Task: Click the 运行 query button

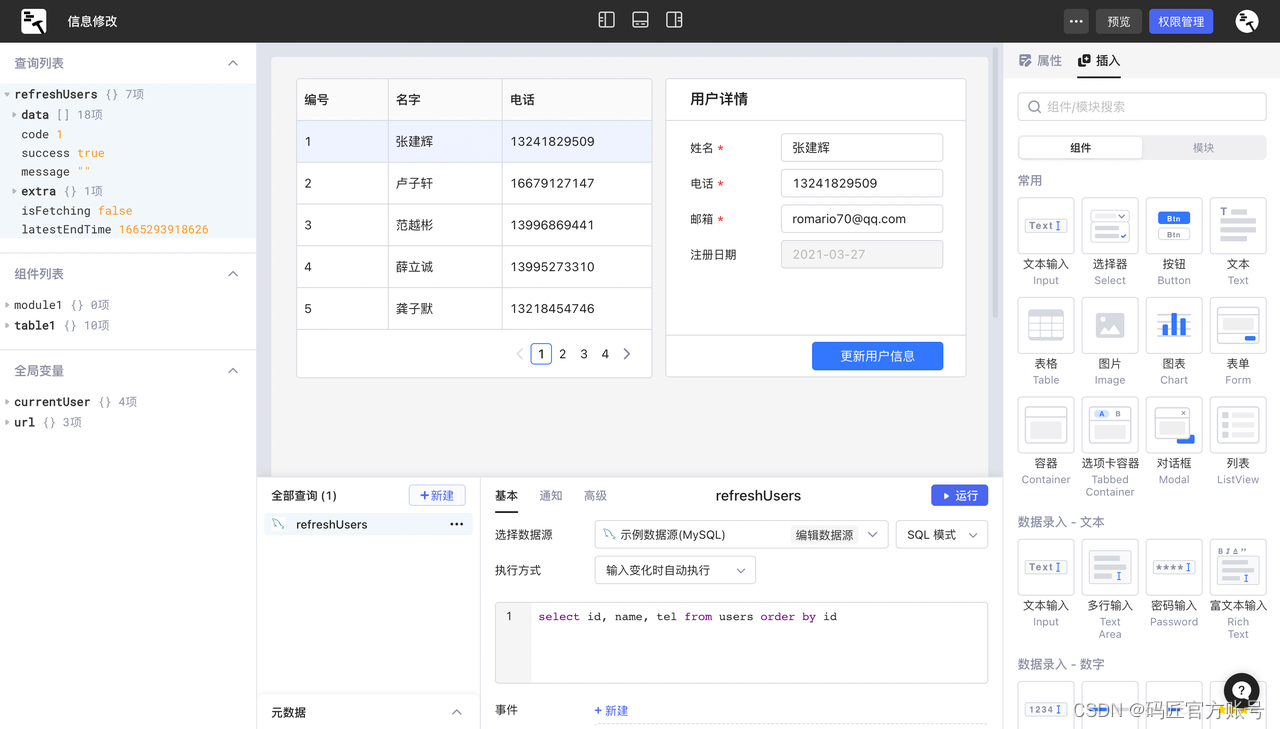Action: tap(959, 495)
